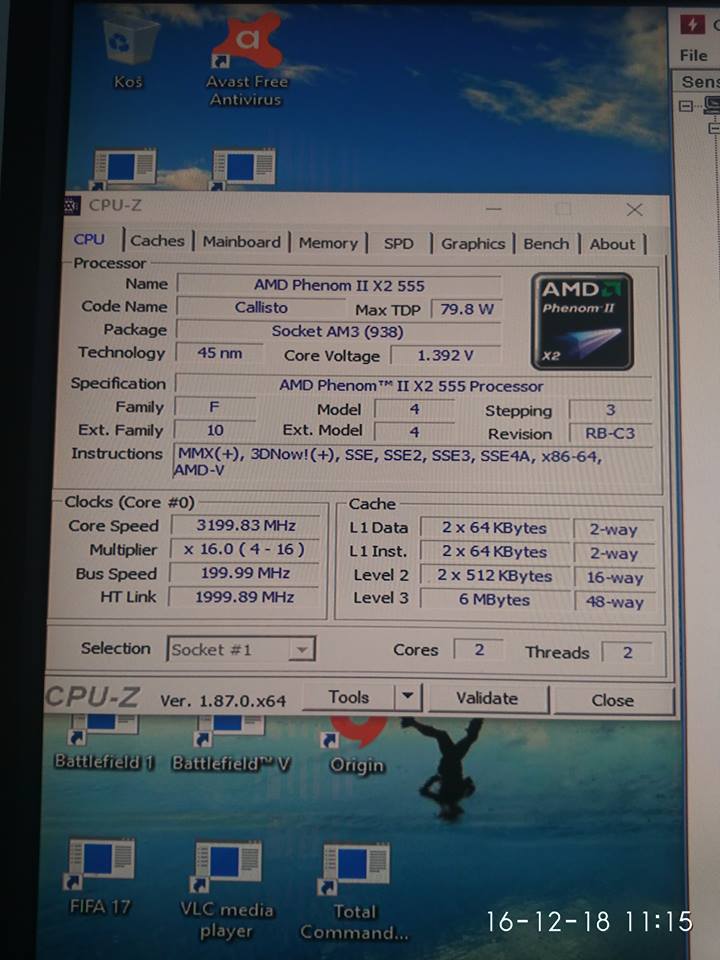Viewport: 720px width, 960px height.
Task: Close the CPU-Z window with X
Action: pos(634,210)
